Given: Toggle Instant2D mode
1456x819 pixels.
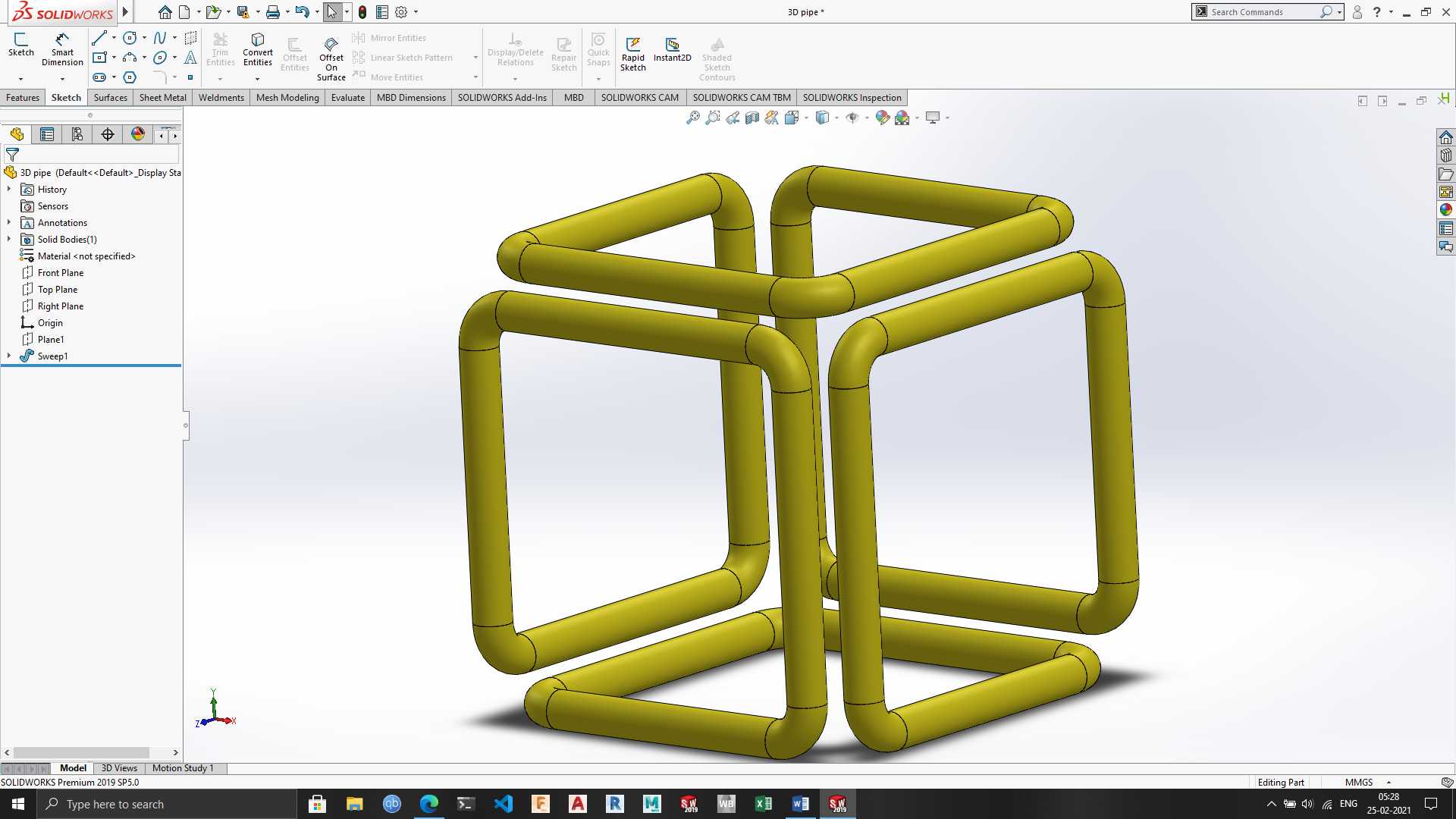Looking at the screenshot, I should pyautogui.click(x=673, y=49).
